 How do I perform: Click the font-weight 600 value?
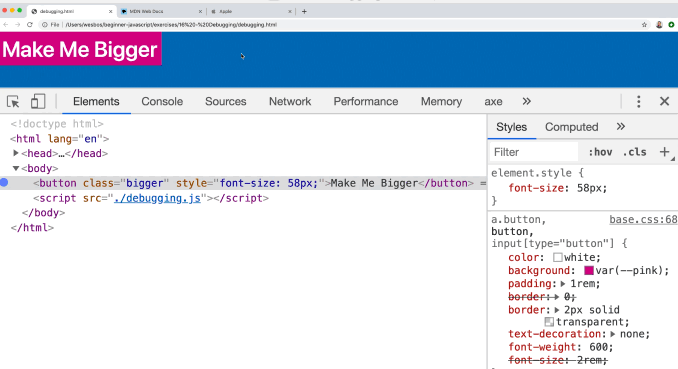[598, 347]
